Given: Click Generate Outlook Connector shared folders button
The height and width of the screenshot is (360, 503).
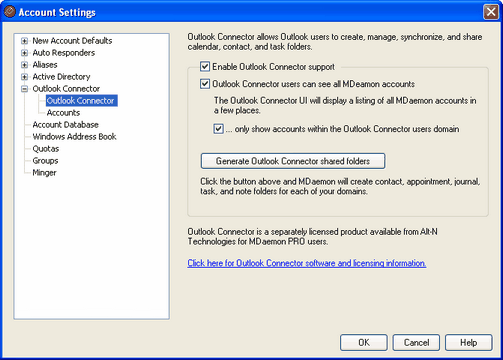Looking at the screenshot, I should (x=293, y=161).
